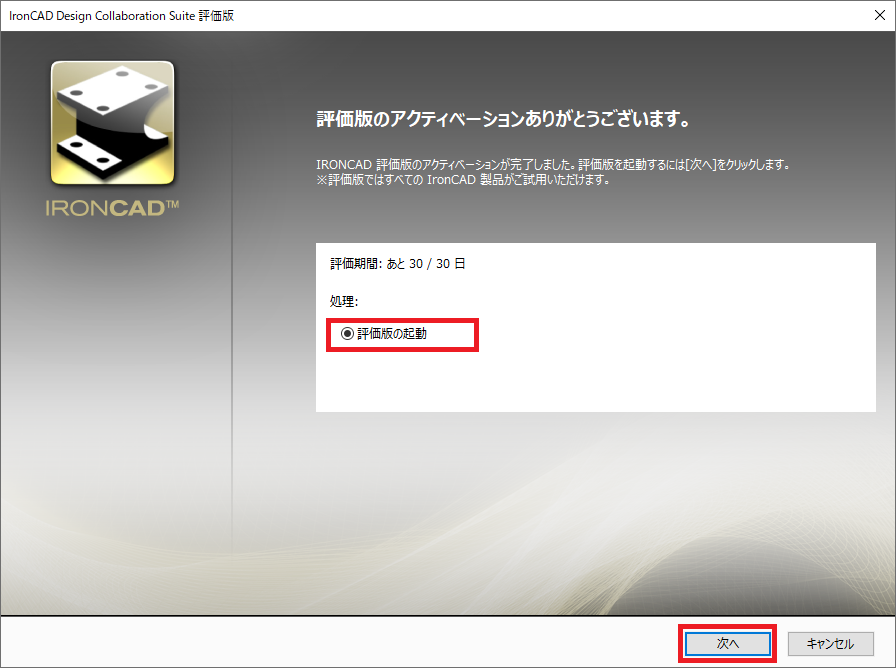Click the 処理: label
Image resolution: width=896 pixels, height=668 pixels.
(344, 301)
